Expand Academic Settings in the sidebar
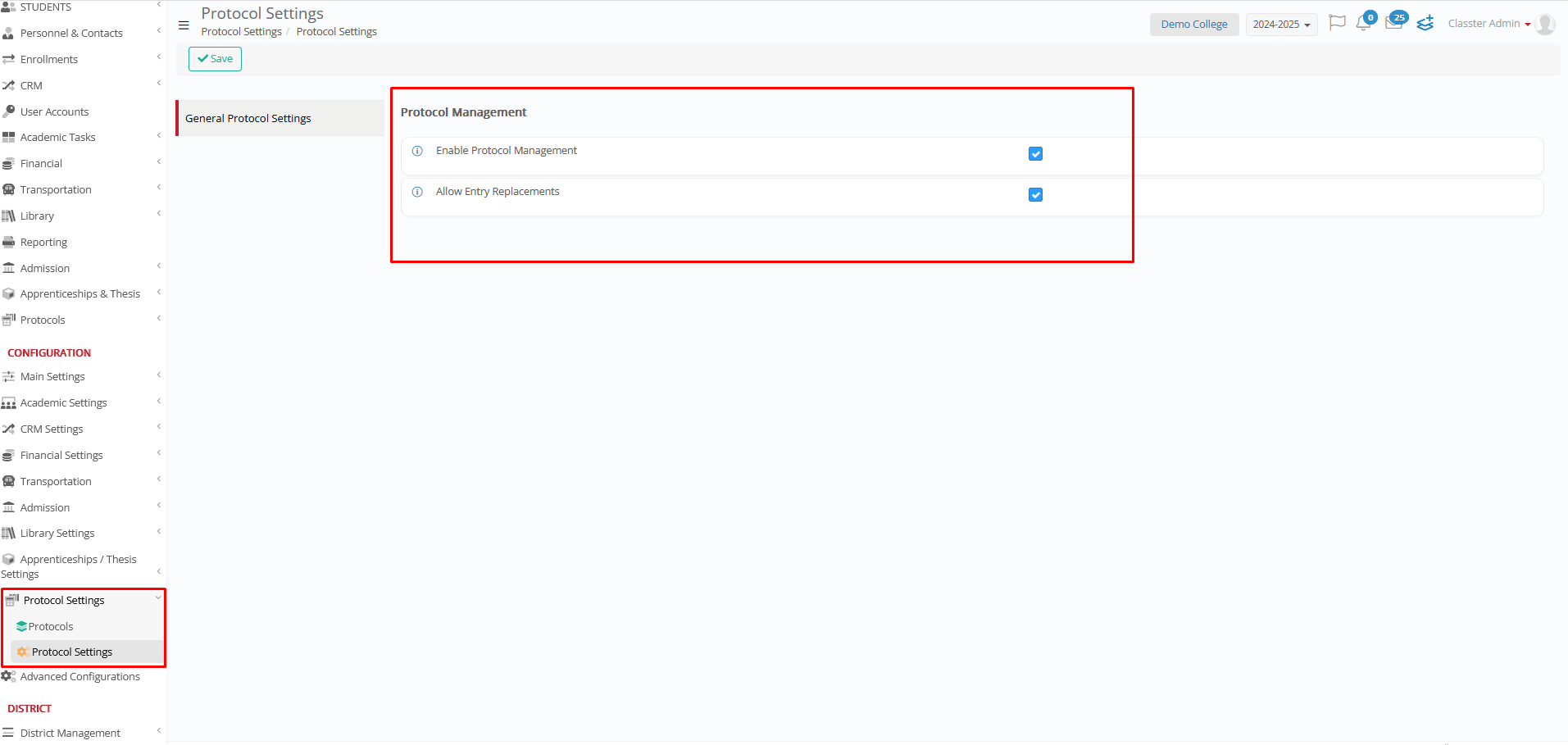 tap(64, 403)
